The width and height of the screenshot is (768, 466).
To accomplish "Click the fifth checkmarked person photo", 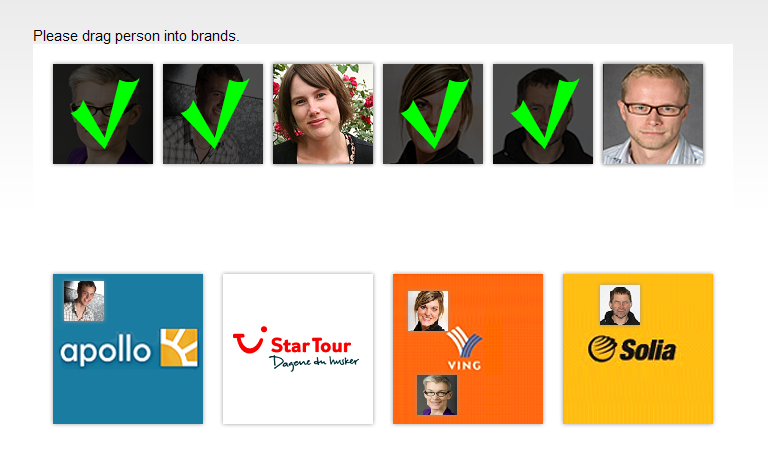I will pos(543,114).
